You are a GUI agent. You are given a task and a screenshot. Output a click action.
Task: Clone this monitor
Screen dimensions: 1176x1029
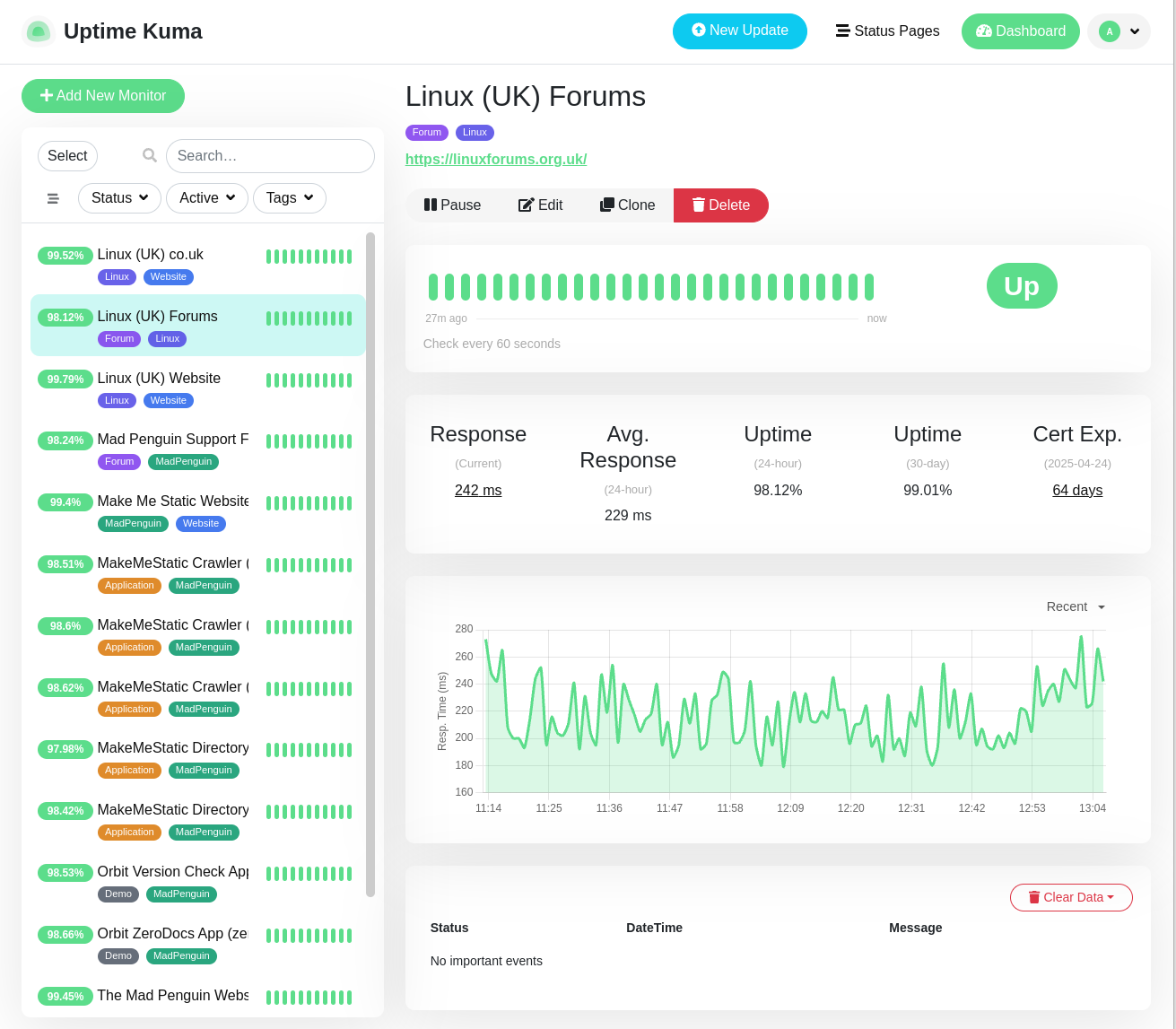pyautogui.click(x=627, y=205)
